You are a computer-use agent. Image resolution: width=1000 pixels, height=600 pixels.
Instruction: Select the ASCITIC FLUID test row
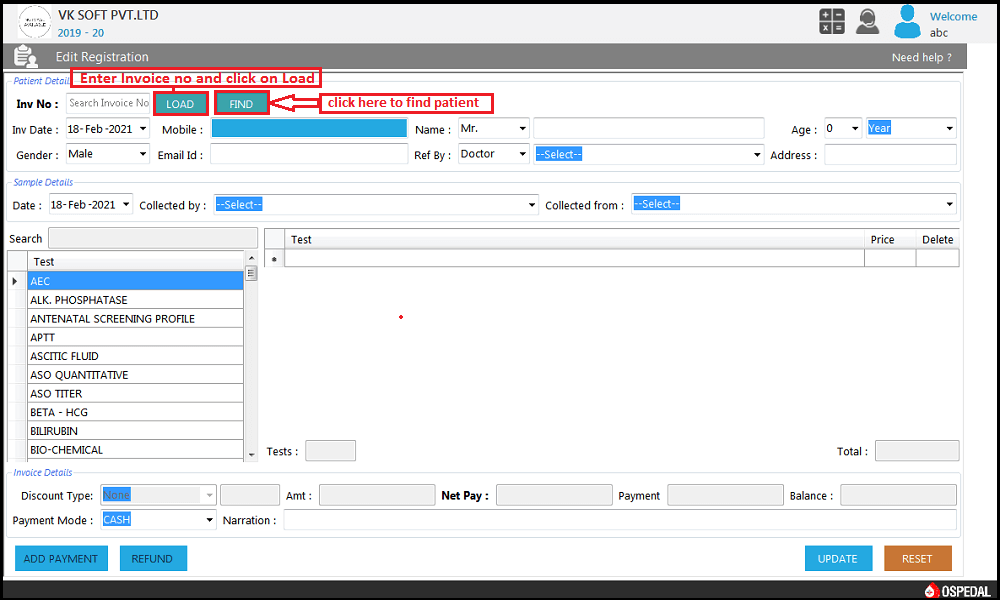[x=135, y=356]
